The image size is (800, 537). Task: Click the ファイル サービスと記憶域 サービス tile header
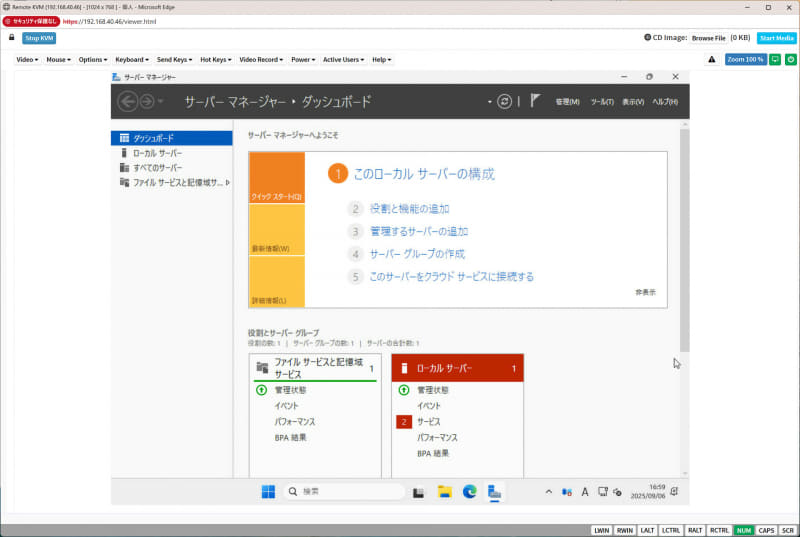tap(315, 368)
